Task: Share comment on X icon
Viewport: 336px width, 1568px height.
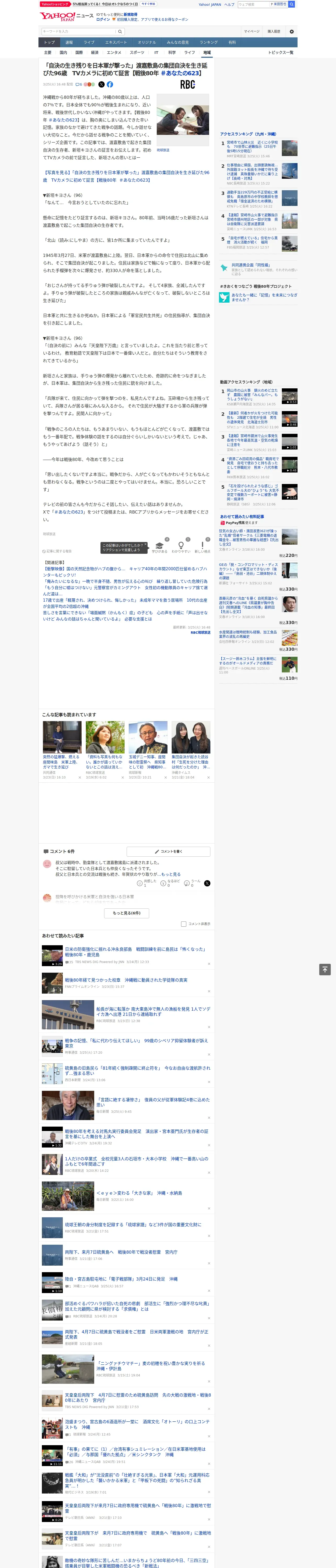Action: 207,883
